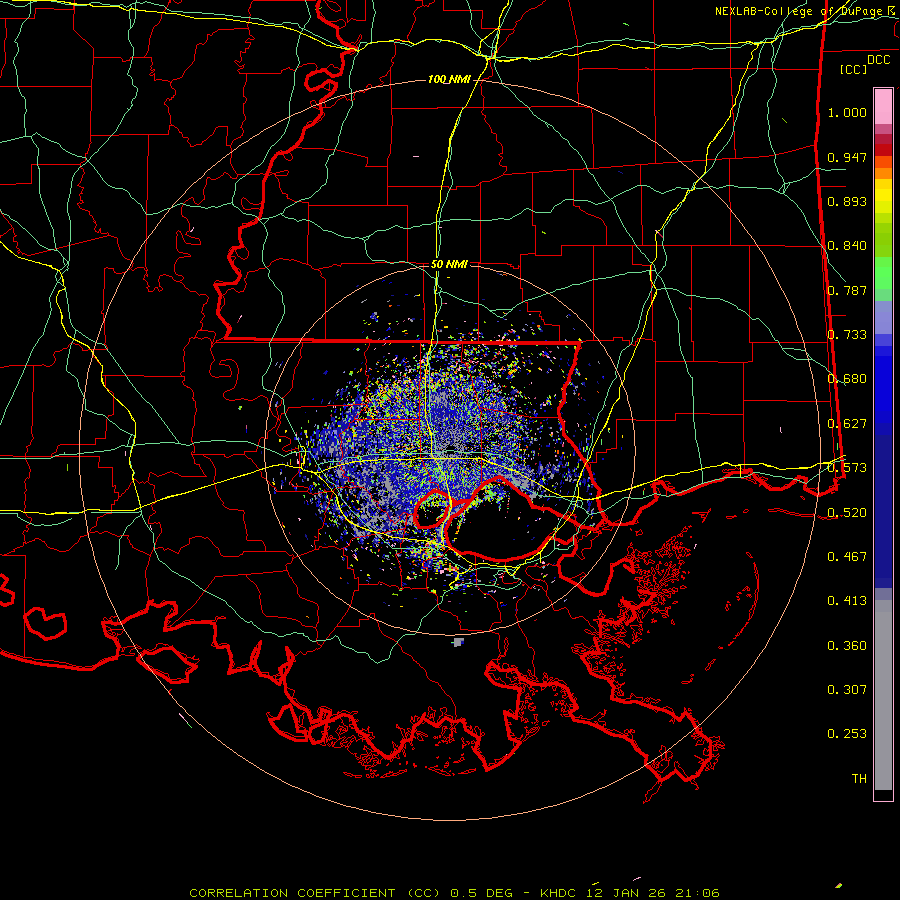Select the 0.893 scale value
The image size is (900, 900).
(847, 201)
